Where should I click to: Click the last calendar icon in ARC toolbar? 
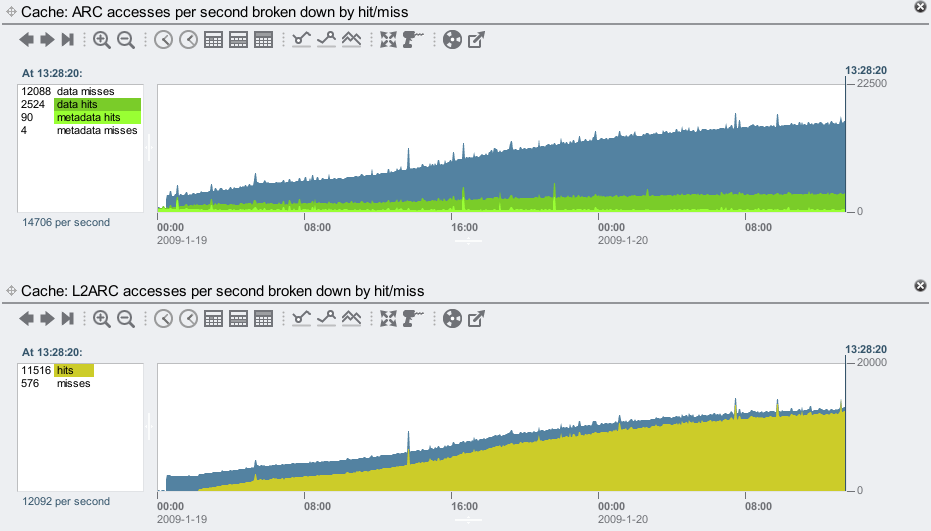263,40
